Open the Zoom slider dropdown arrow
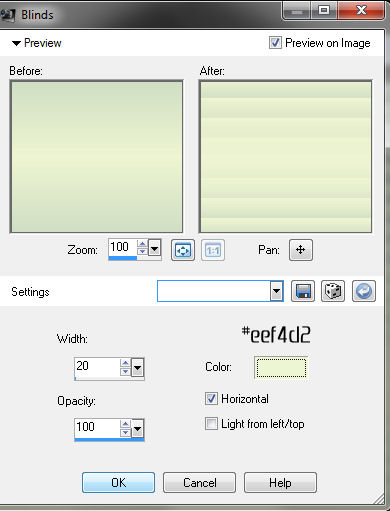The width and height of the screenshot is (390, 511). tap(155, 248)
